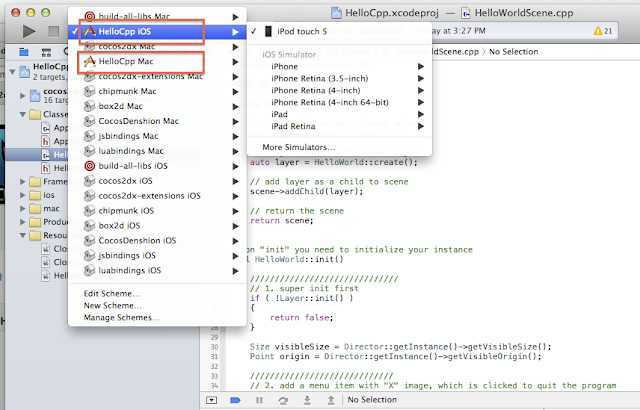Select the Project navigator folder icon

point(24,52)
